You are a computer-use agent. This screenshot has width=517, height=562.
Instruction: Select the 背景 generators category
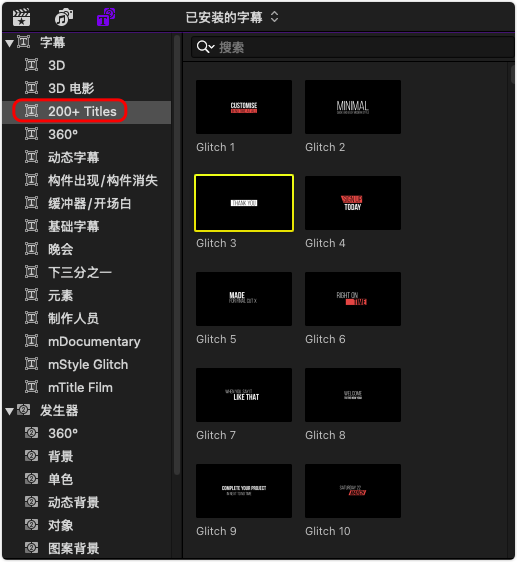pyautogui.click(x=86, y=456)
